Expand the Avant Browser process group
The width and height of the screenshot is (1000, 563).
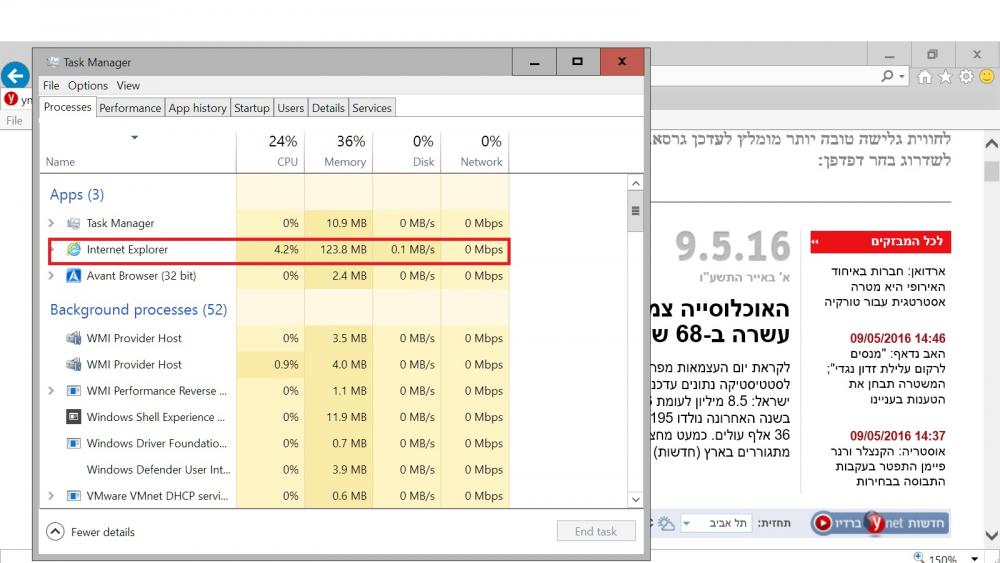coord(52,275)
